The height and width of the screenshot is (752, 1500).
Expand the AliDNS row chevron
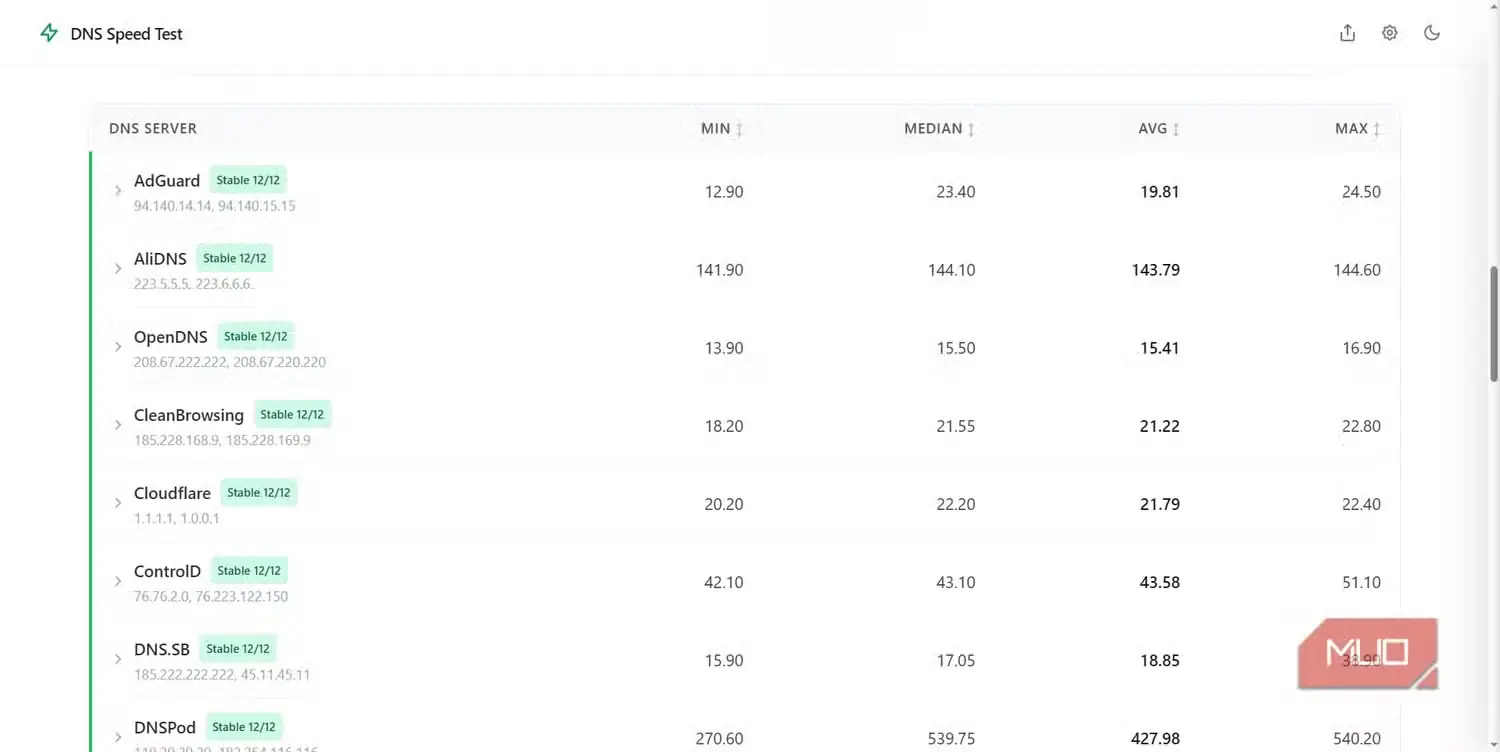click(118, 268)
